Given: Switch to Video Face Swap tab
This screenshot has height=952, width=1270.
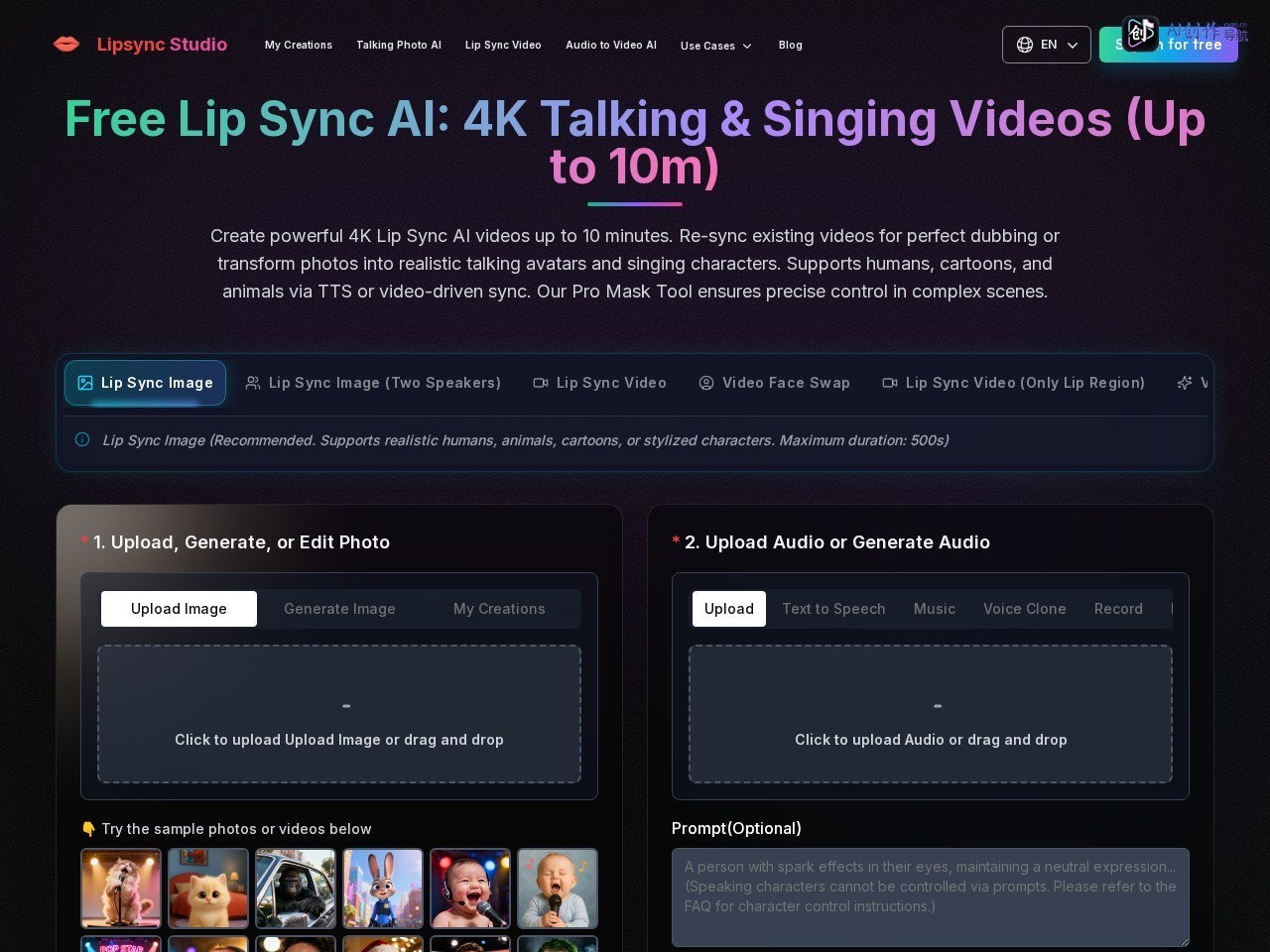Looking at the screenshot, I should pos(774,383).
